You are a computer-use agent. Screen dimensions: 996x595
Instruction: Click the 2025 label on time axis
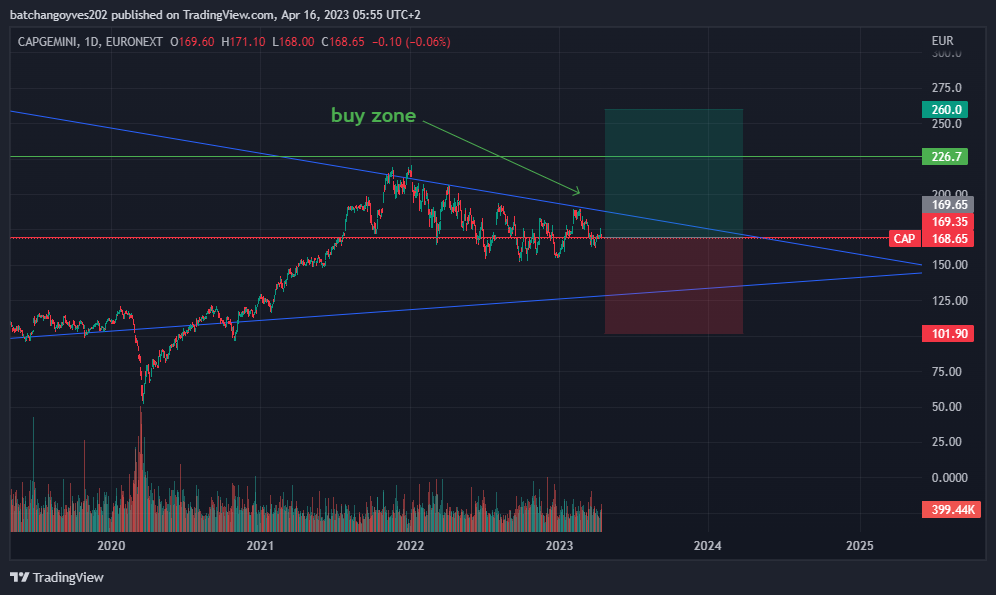[859, 545]
